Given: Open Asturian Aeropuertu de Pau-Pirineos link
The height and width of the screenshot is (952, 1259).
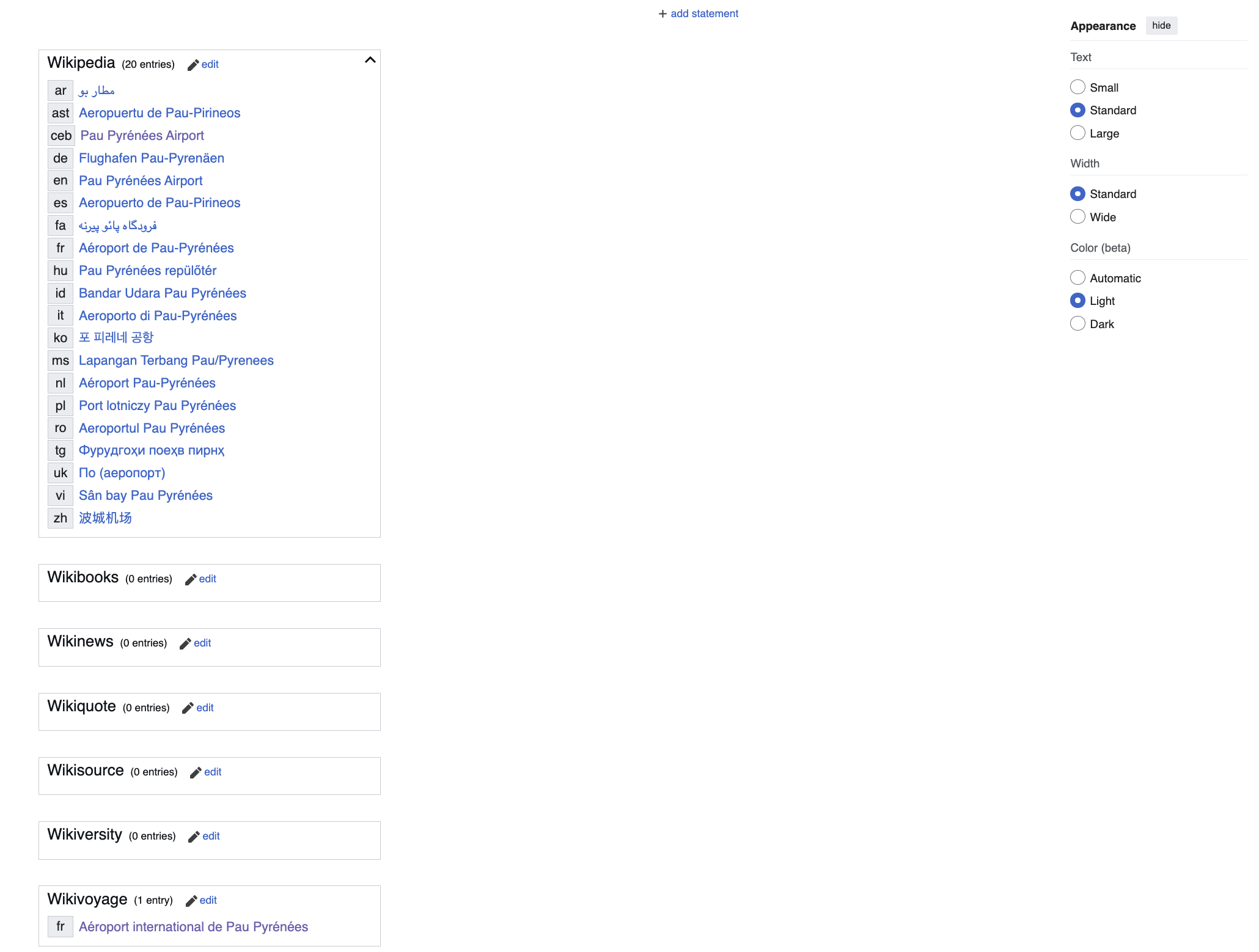Looking at the screenshot, I should 160,113.
